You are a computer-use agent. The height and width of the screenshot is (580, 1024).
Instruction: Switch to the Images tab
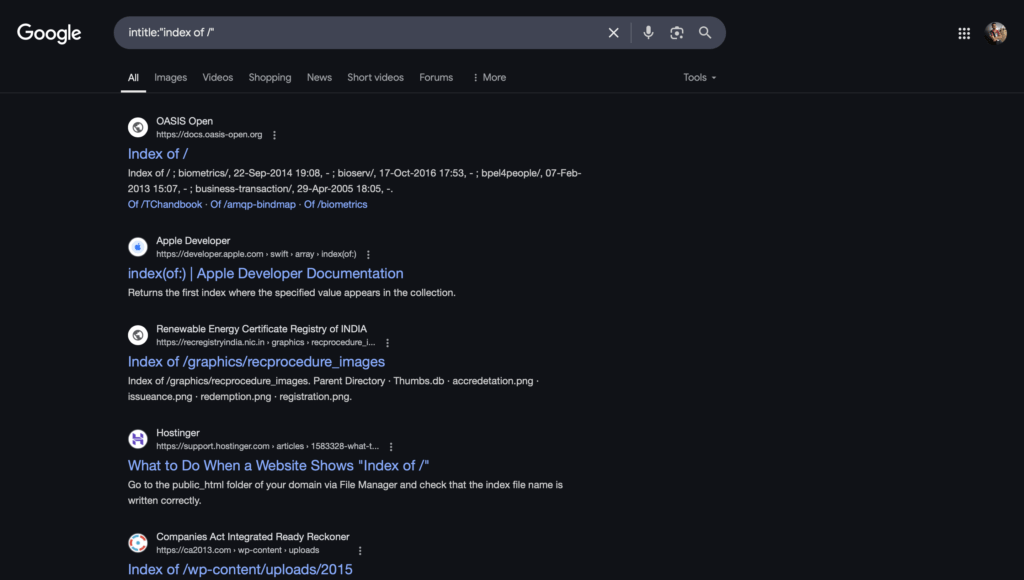(x=170, y=77)
